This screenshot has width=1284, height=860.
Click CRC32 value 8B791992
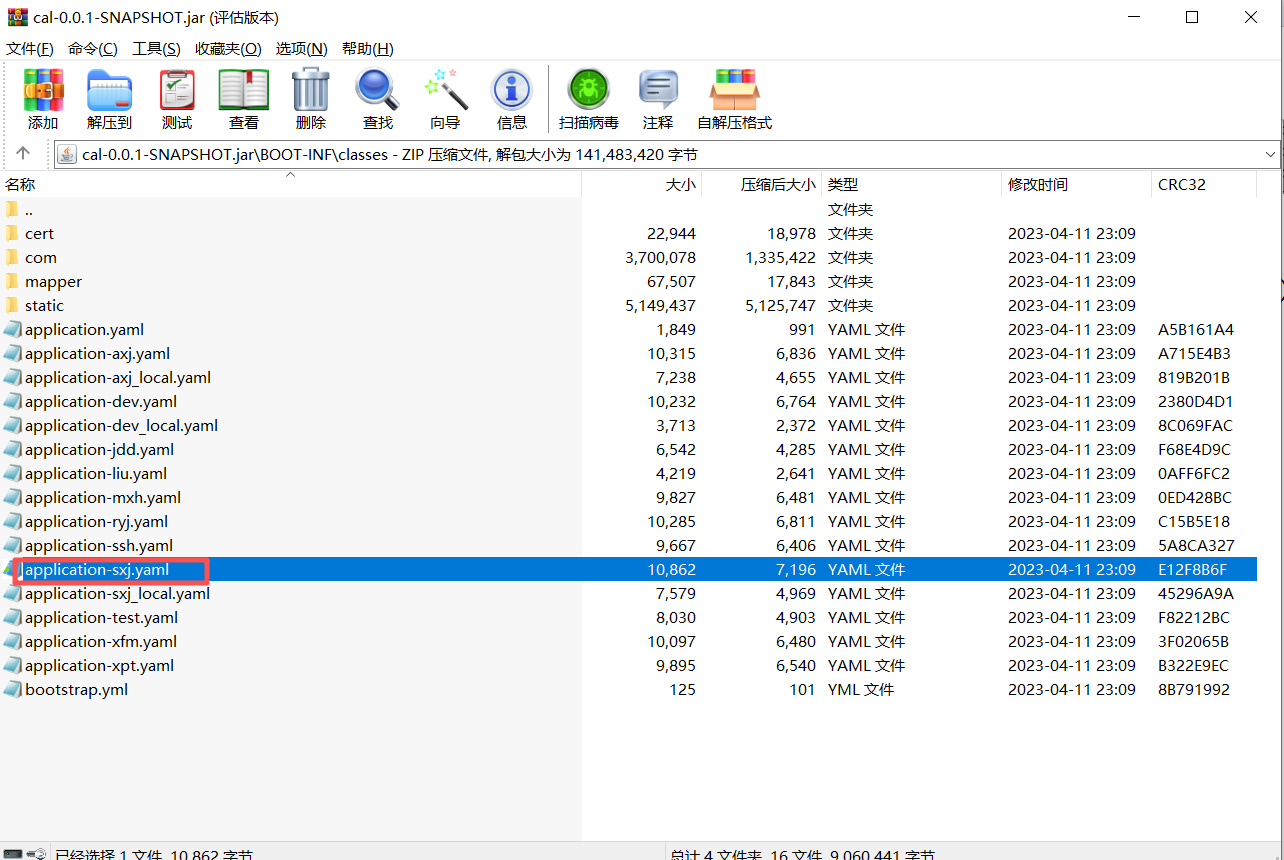[1194, 689]
